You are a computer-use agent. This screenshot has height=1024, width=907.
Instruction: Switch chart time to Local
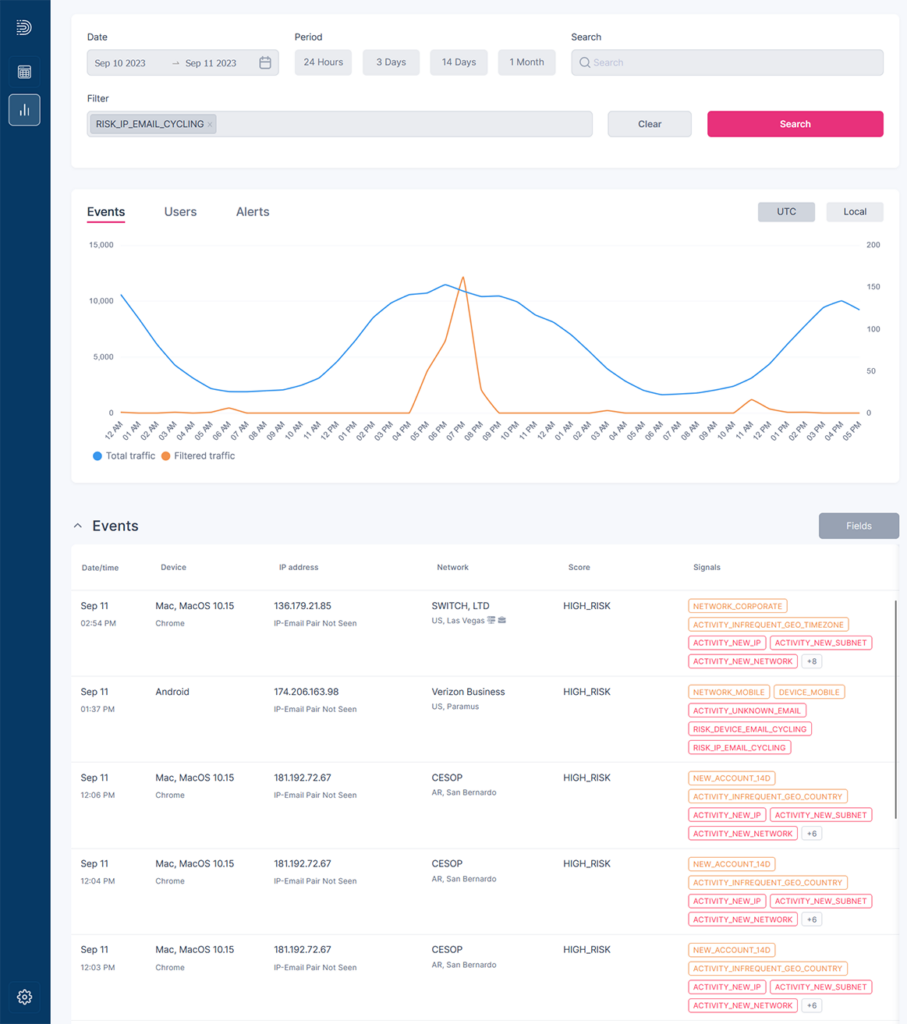pos(854,212)
